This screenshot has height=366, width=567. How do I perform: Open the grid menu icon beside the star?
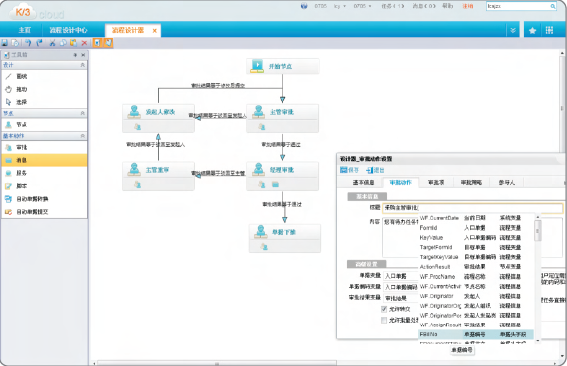(x=549, y=30)
